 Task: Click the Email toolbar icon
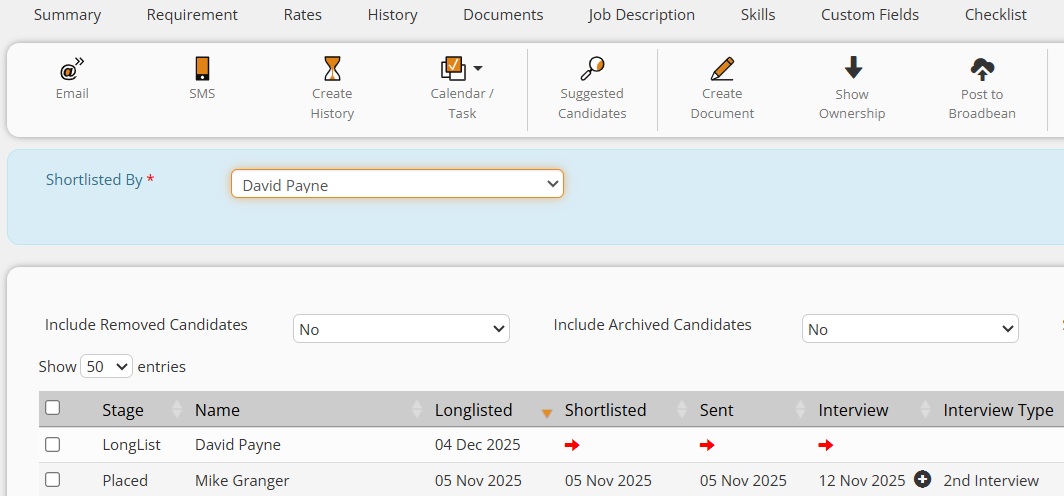coord(71,70)
